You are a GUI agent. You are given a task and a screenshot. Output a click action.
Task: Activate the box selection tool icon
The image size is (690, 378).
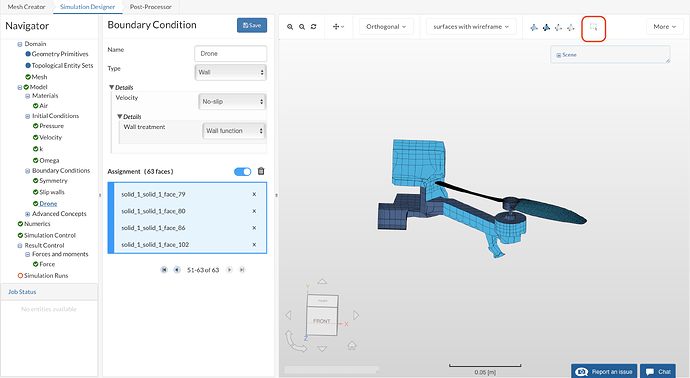point(593,27)
